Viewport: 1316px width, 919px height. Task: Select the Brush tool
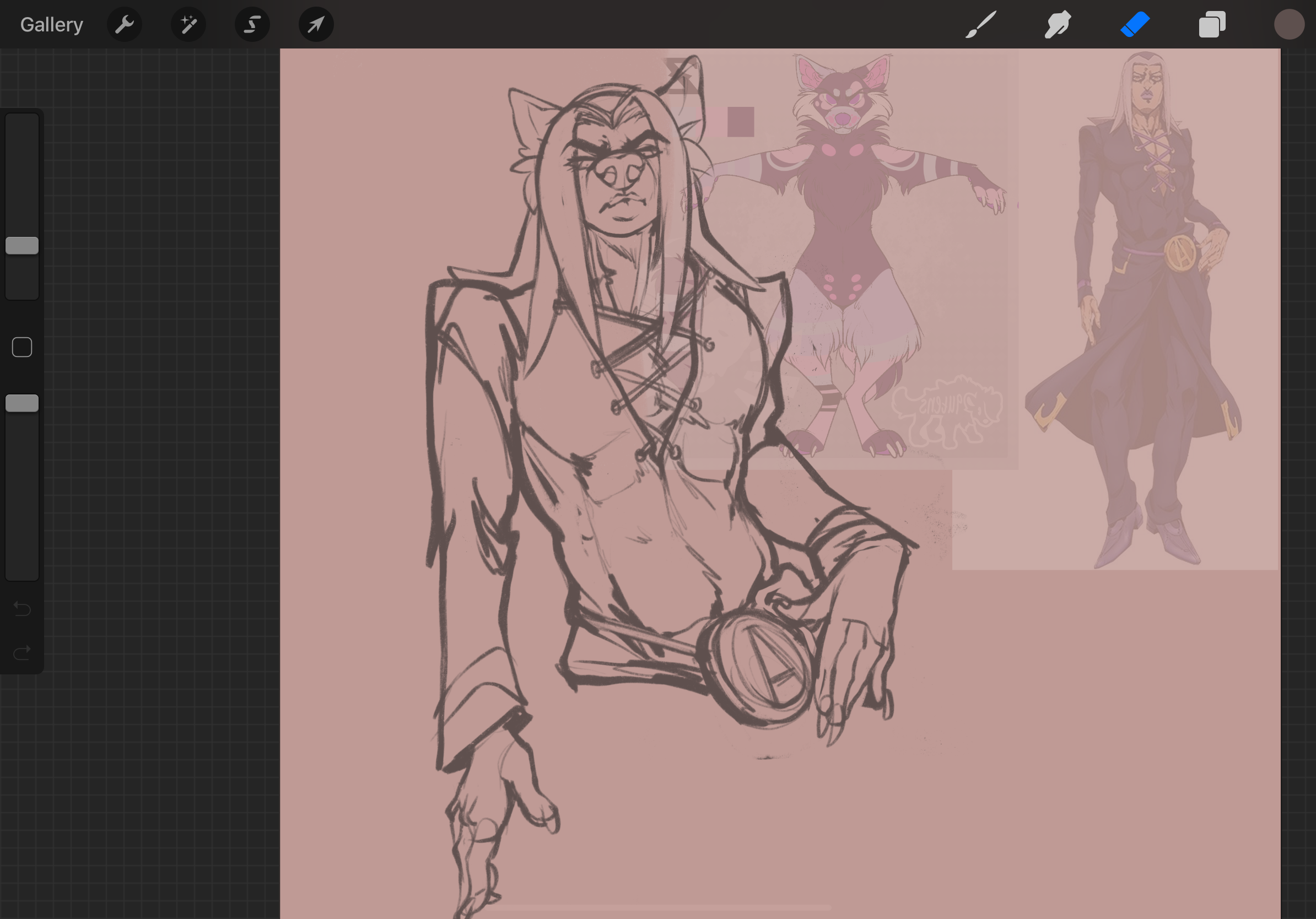(x=981, y=25)
